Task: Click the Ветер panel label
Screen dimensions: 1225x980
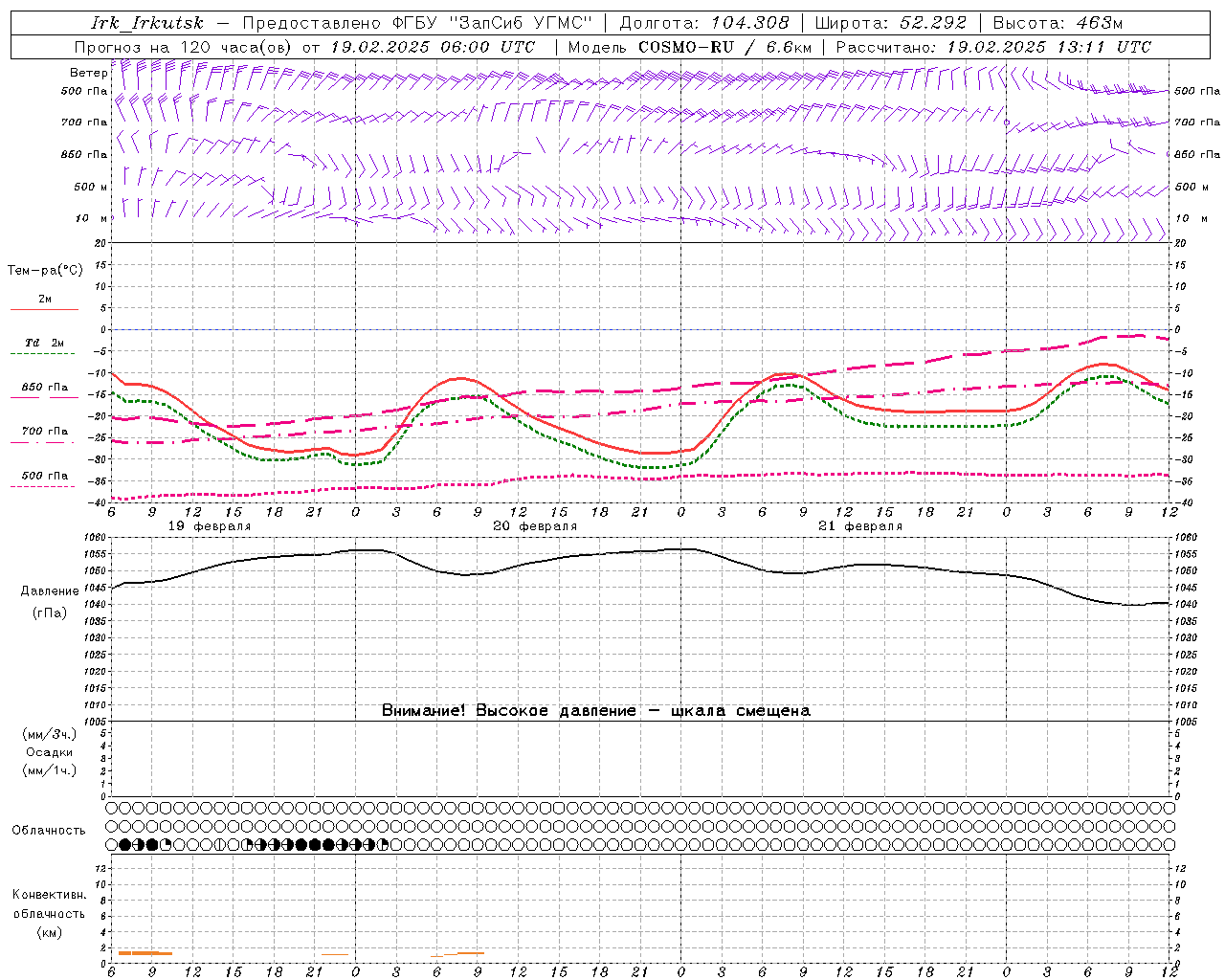Action: click(88, 73)
